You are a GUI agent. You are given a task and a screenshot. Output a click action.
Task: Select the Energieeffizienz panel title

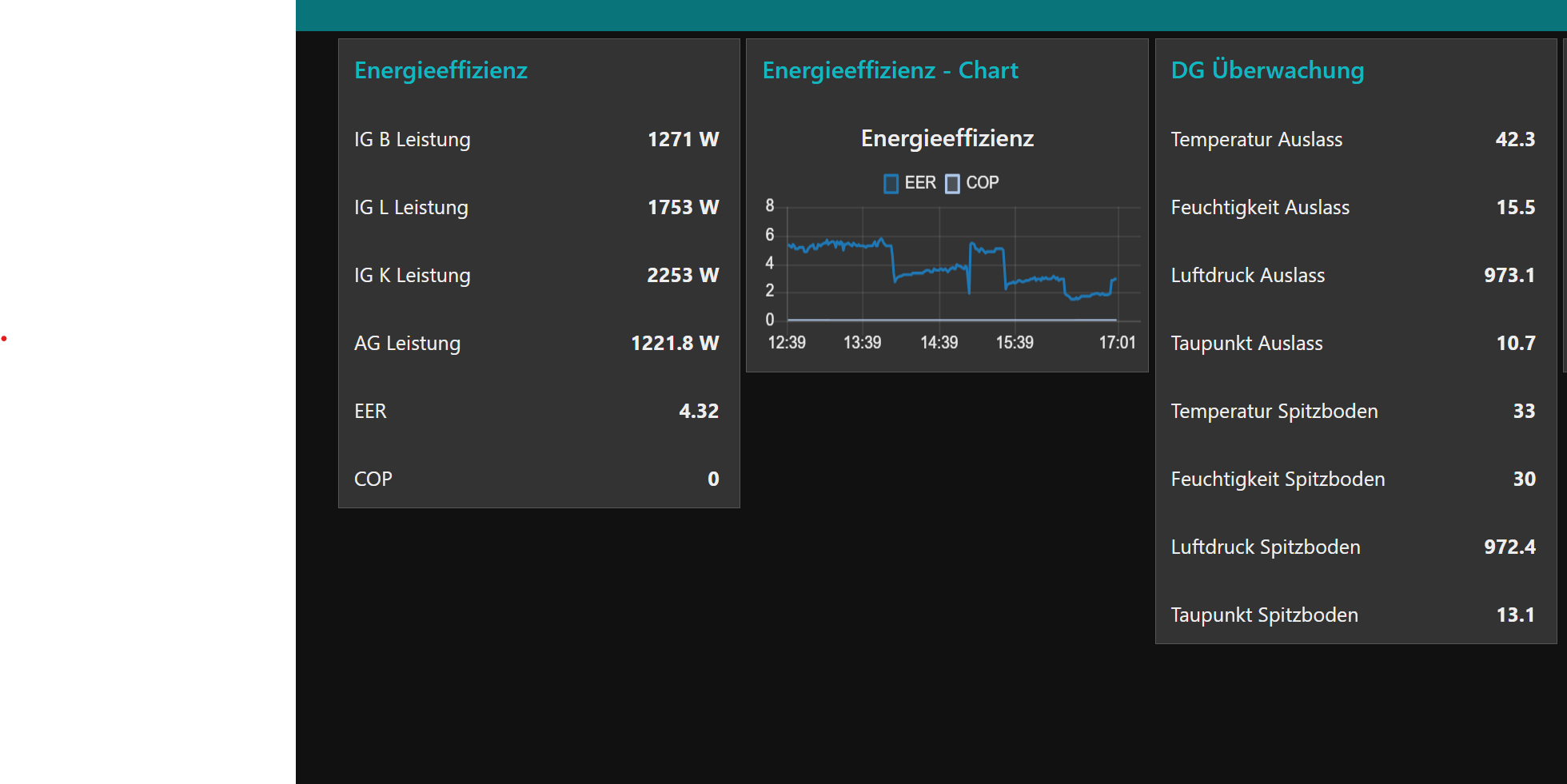pos(441,70)
